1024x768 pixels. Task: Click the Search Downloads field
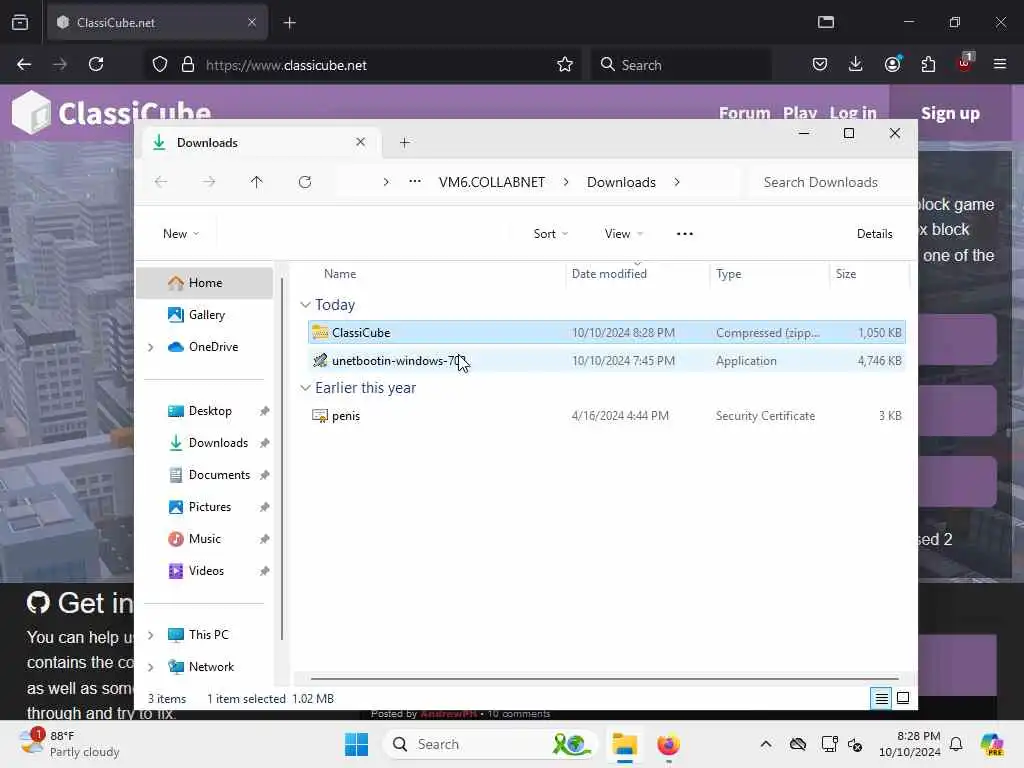click(x=829, y=182)
